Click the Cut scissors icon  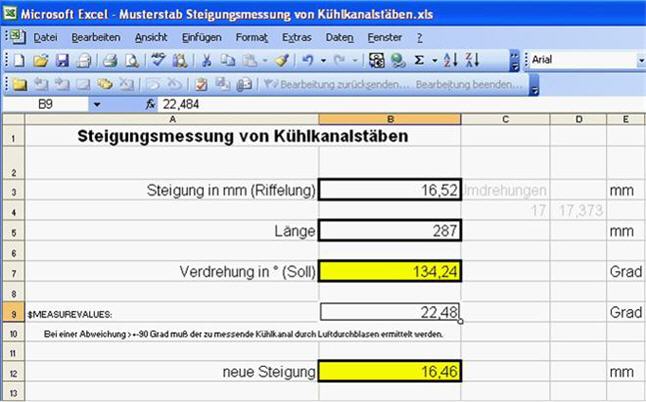[207, 61]
